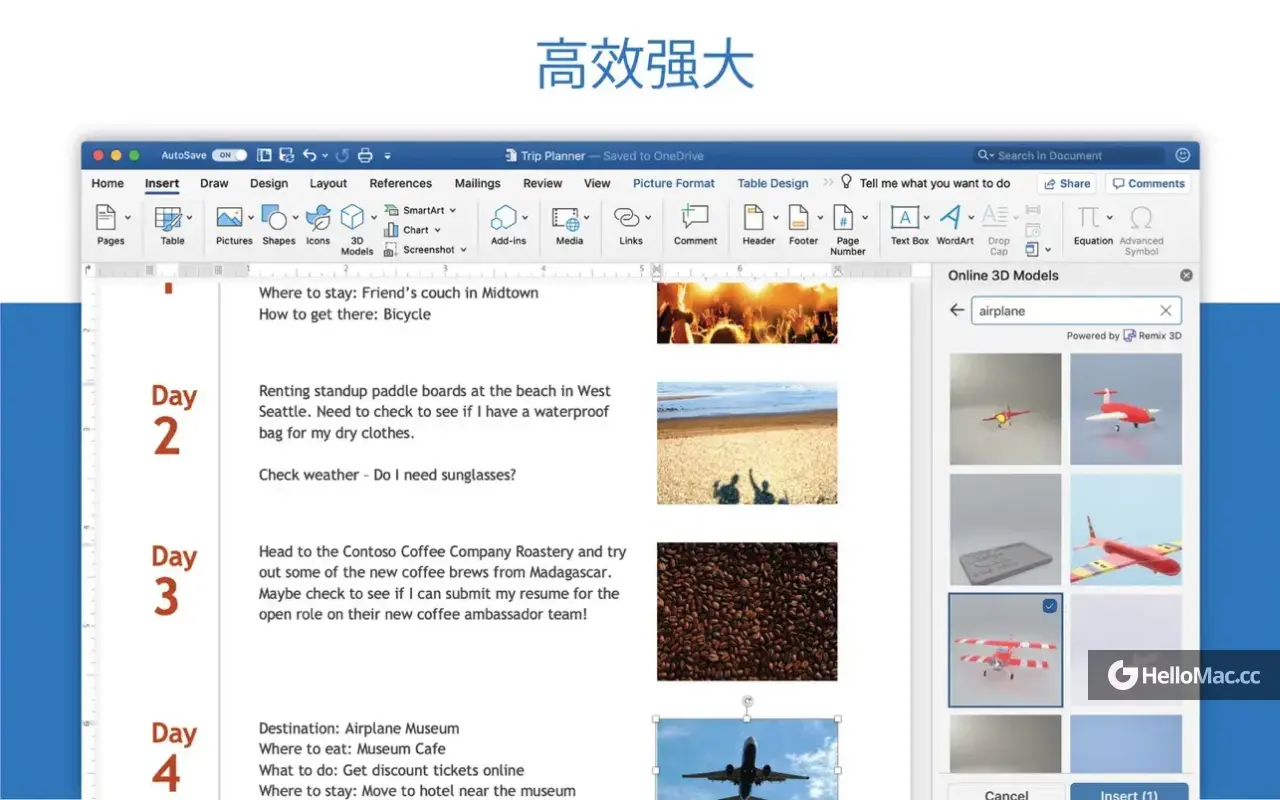Expand the Equation dropdown arrow
This screenshot has height=800, width=1280.
coord(1110,217)
